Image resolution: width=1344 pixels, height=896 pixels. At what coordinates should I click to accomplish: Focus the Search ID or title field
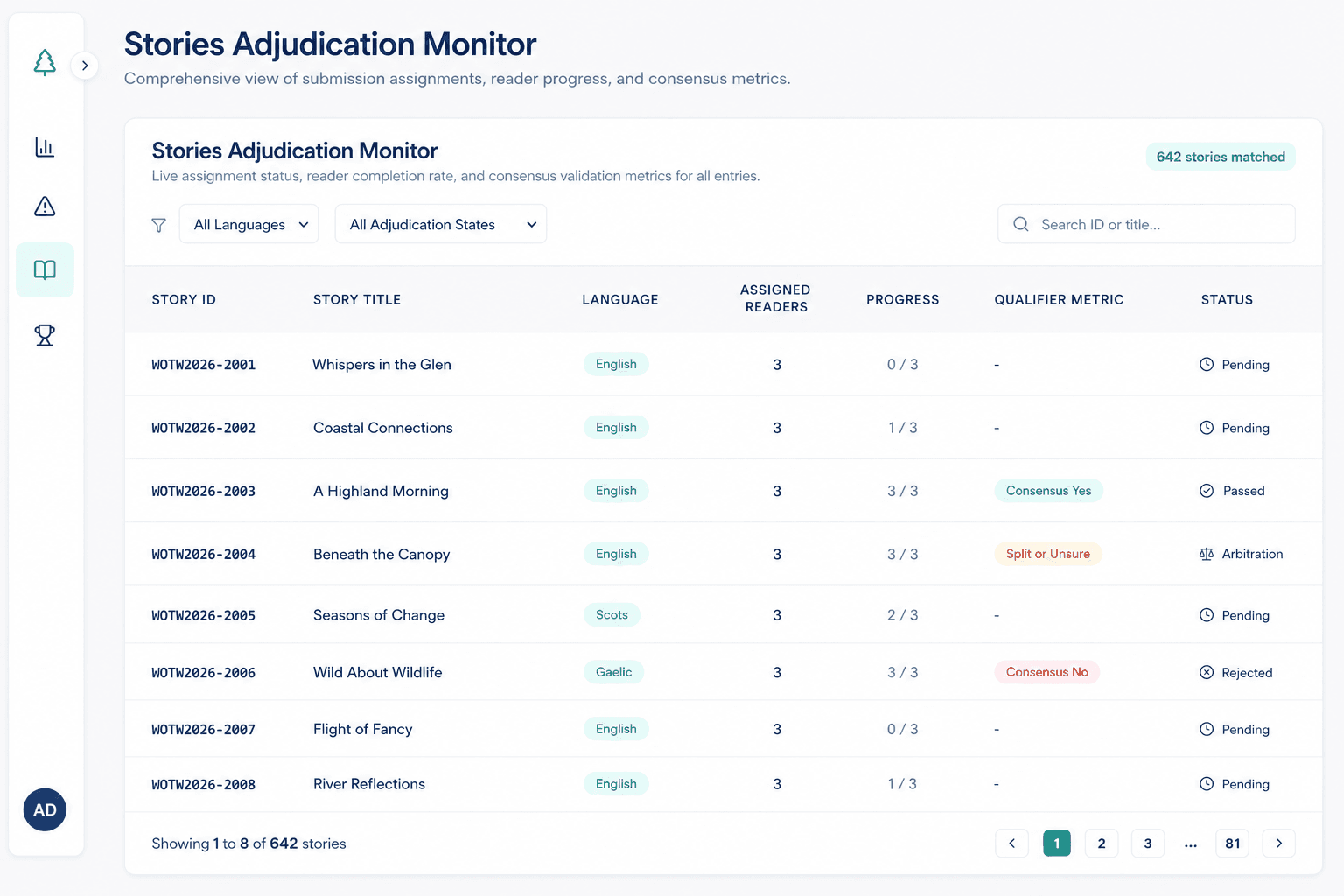pos(1146,224)
